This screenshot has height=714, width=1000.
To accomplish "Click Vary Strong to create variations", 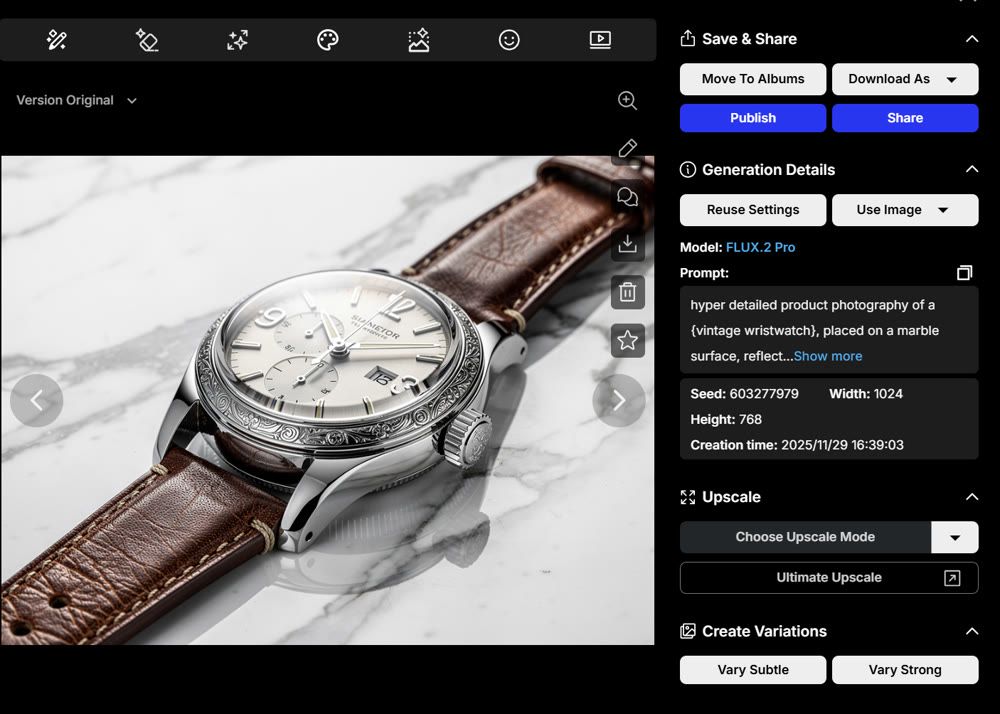I will coord(905,670).
